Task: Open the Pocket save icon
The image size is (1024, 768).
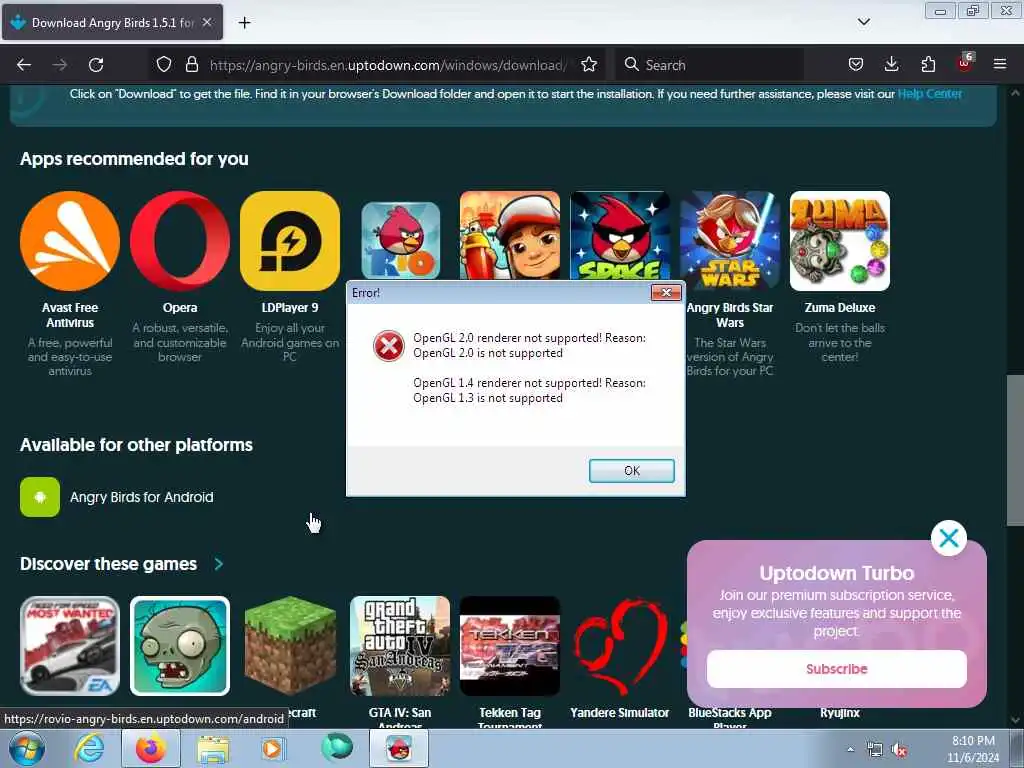Action: [856, 65]
